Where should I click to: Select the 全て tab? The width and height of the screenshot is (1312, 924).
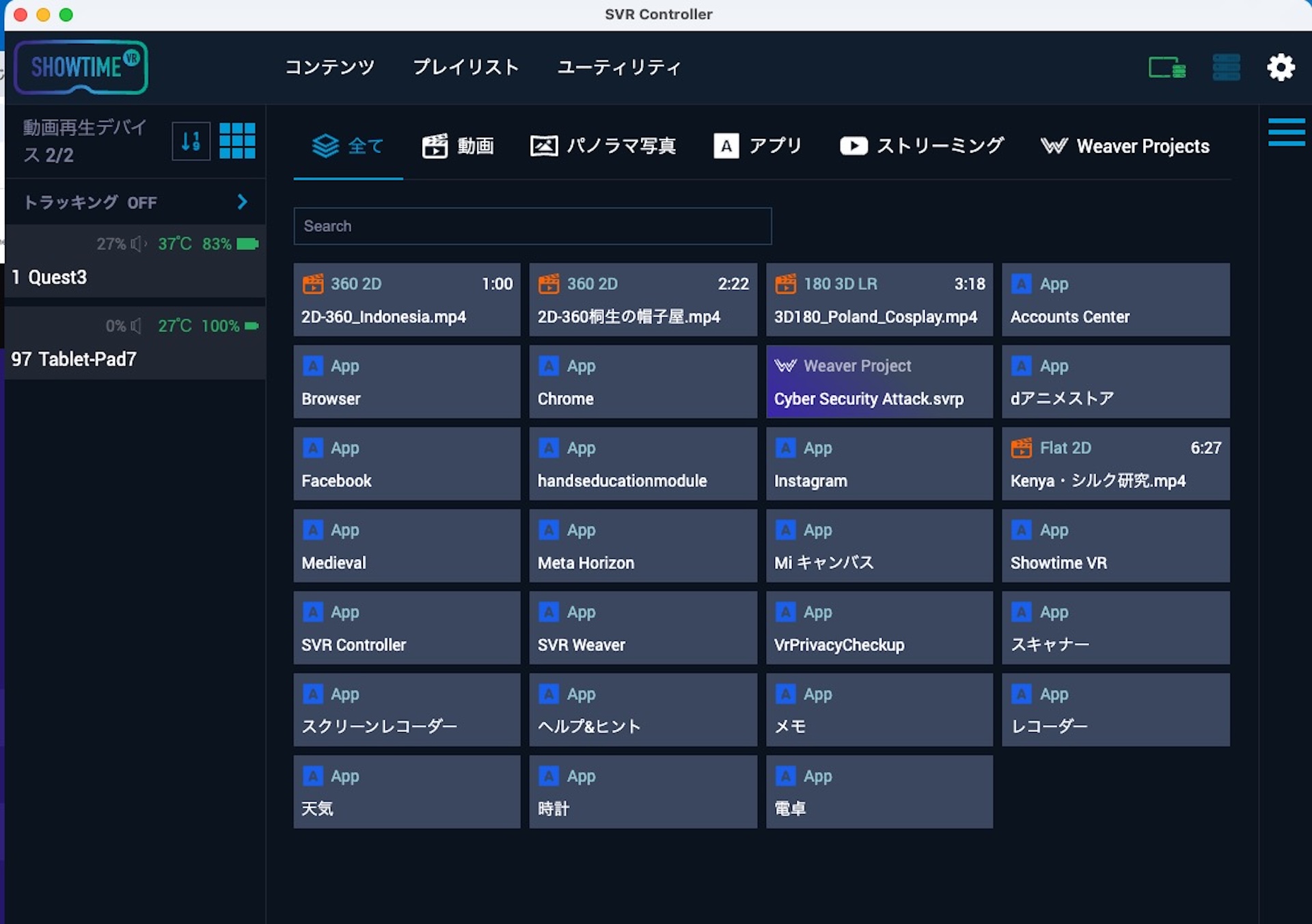pyautogui.click(x=348, y=146)
